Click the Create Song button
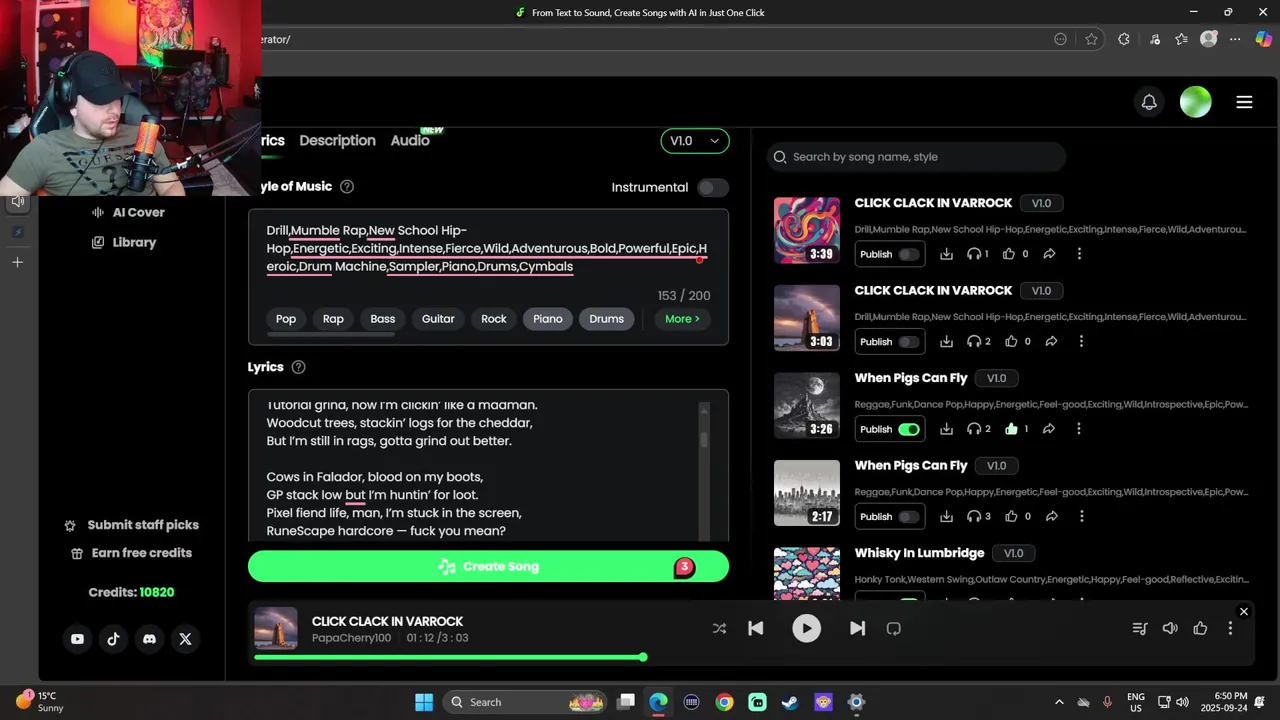The image size is (1280, 720). coord(488,566)
